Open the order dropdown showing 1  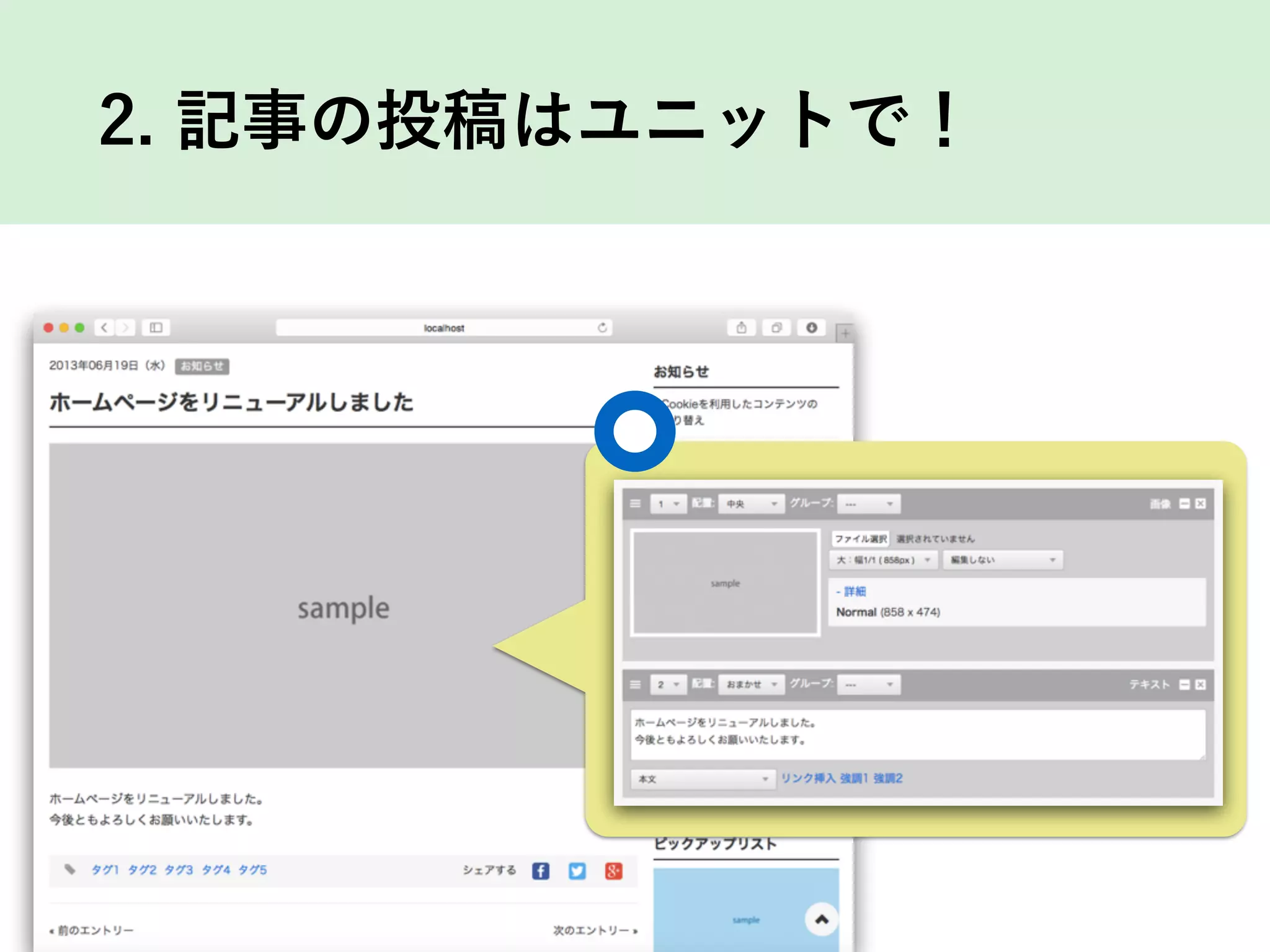click(x=668, y=504)
